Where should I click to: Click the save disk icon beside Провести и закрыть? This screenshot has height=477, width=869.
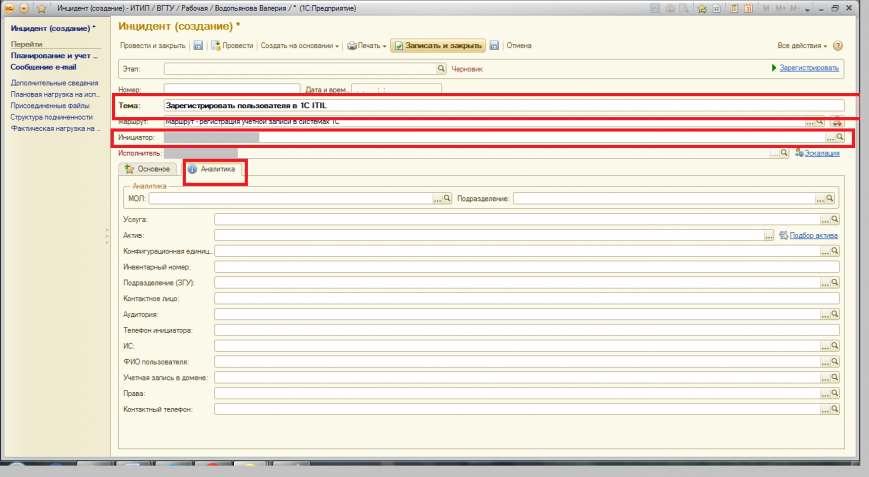198,46
